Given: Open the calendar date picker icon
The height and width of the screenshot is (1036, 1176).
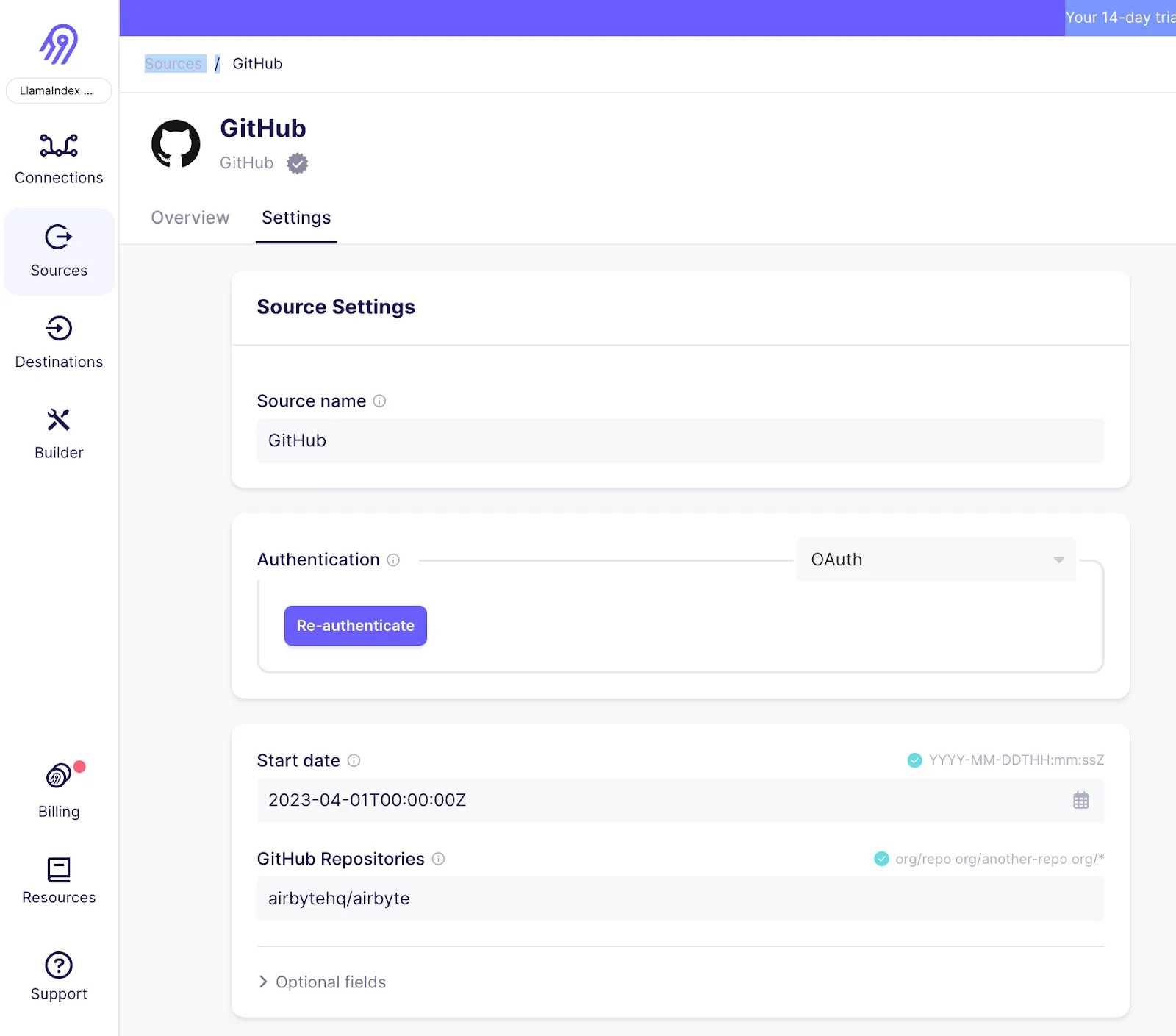Looking at the screenshot, I should pyautogui.click(x=1080, y=800).
